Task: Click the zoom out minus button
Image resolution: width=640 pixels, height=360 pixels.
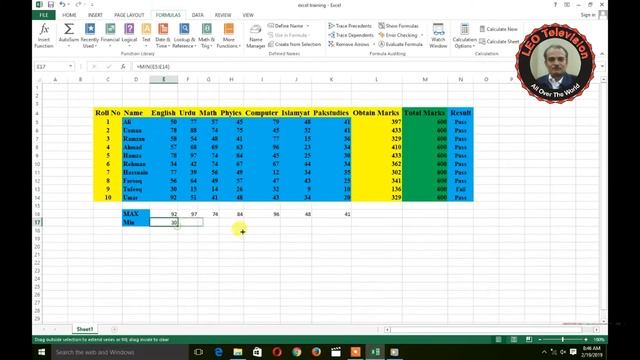Action: pos(540,340)
